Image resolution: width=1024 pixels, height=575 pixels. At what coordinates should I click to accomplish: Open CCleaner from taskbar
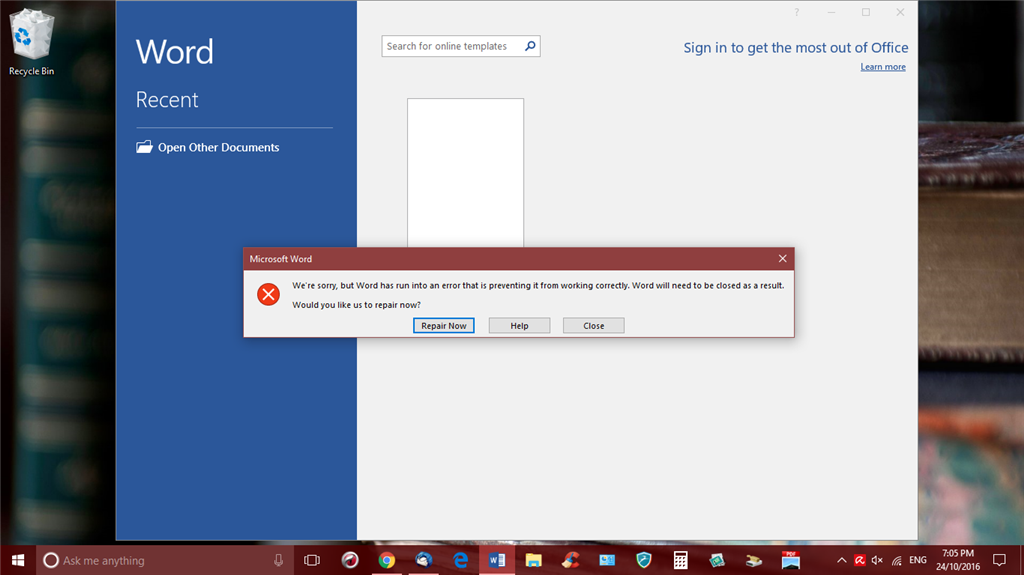570,560
